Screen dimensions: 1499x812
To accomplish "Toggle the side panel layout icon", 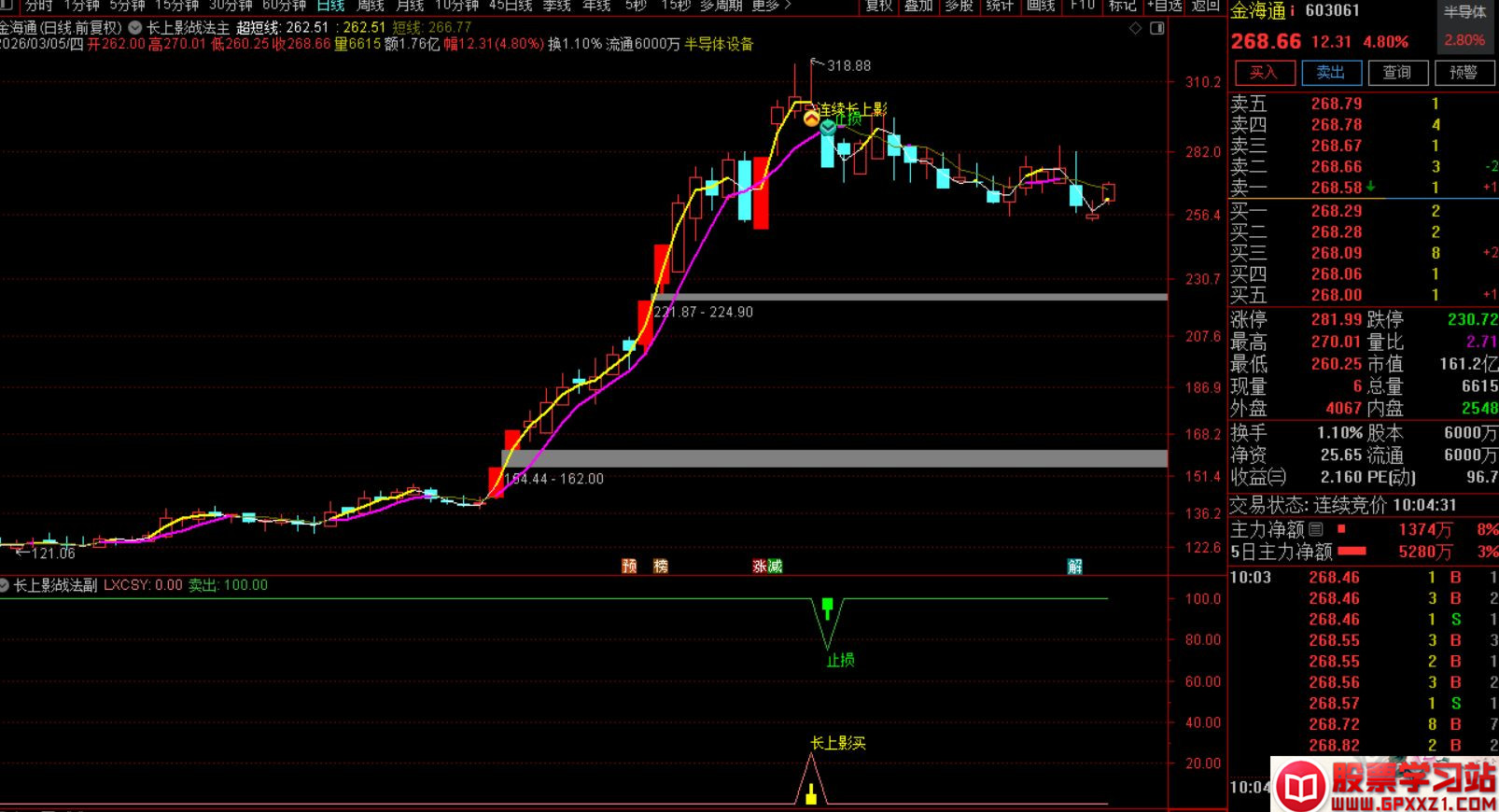I will click(x=1156, y=29).
